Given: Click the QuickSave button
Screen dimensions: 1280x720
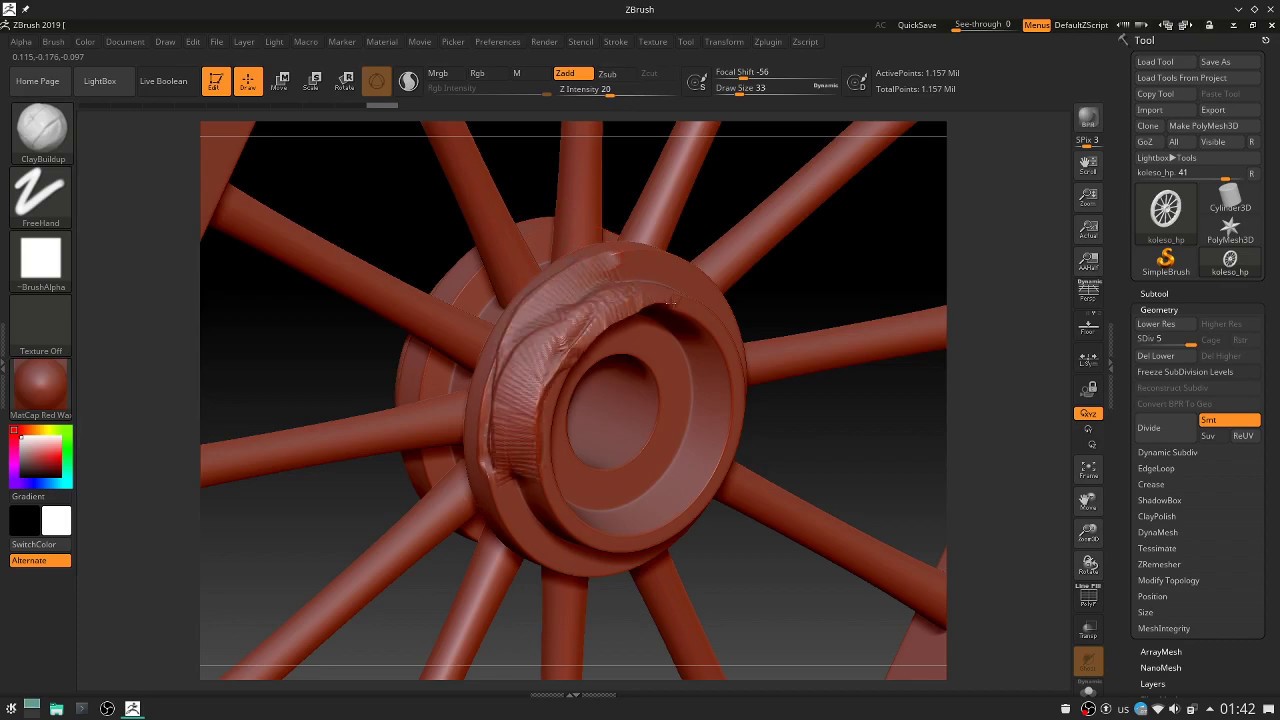Looking at the screenshot, I should point(917,25).
